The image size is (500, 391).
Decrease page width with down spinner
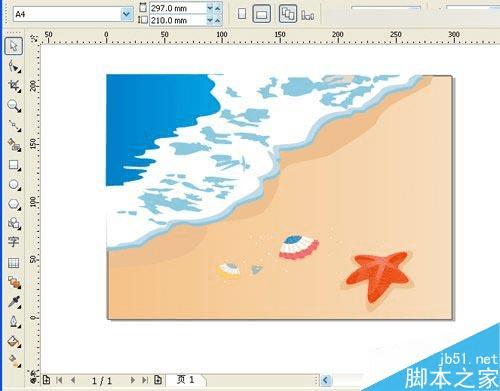pos(210,8)
